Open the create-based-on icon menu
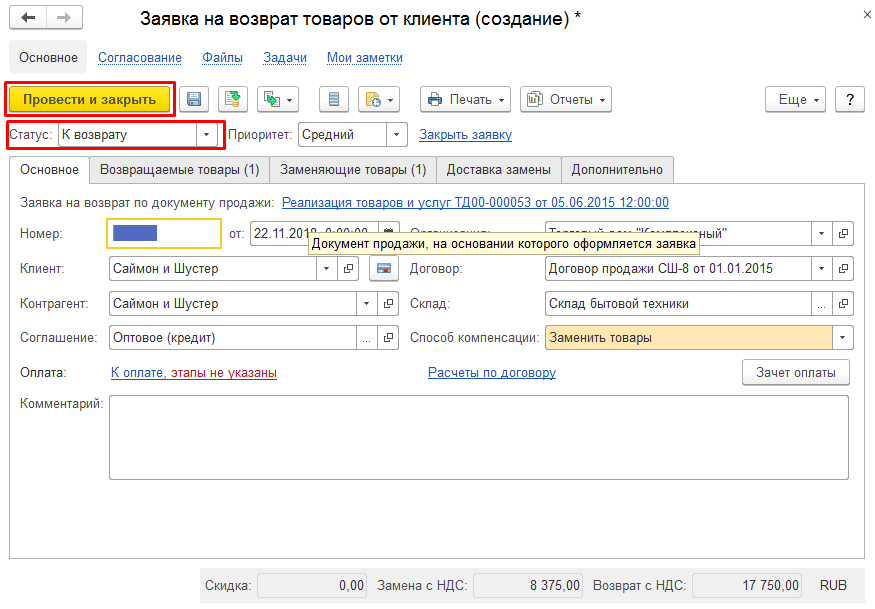 pyautogui.click(x=278, y=99)
